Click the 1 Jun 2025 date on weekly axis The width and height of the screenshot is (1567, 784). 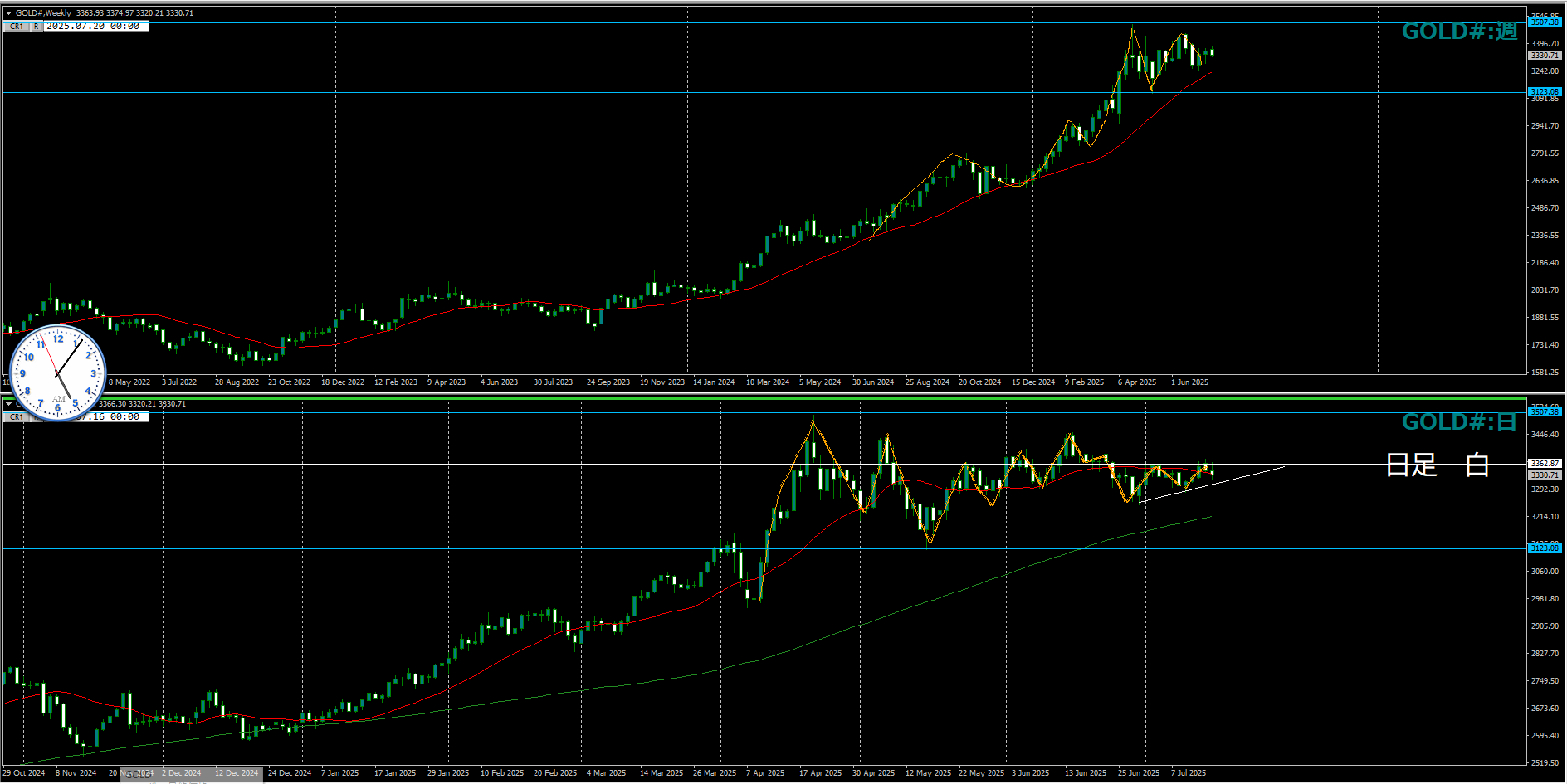coord(1190,382)
